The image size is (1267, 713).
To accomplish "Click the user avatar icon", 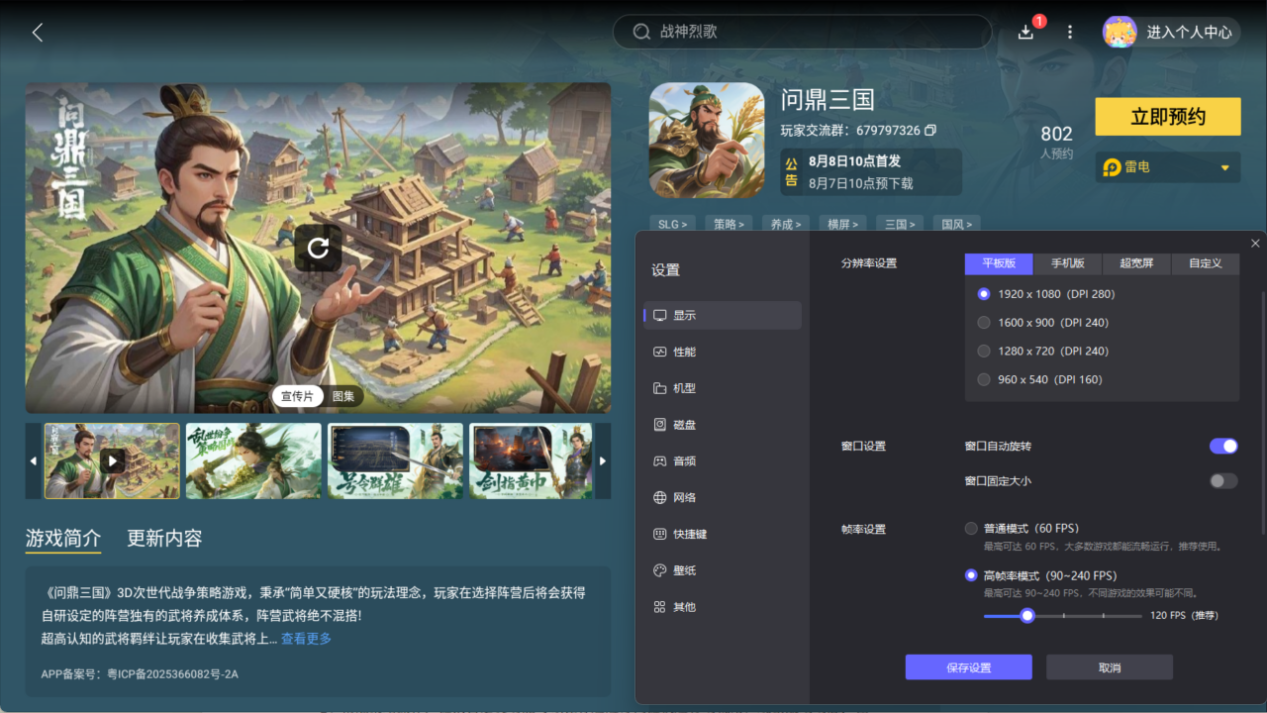I will tap(1119, 32).
